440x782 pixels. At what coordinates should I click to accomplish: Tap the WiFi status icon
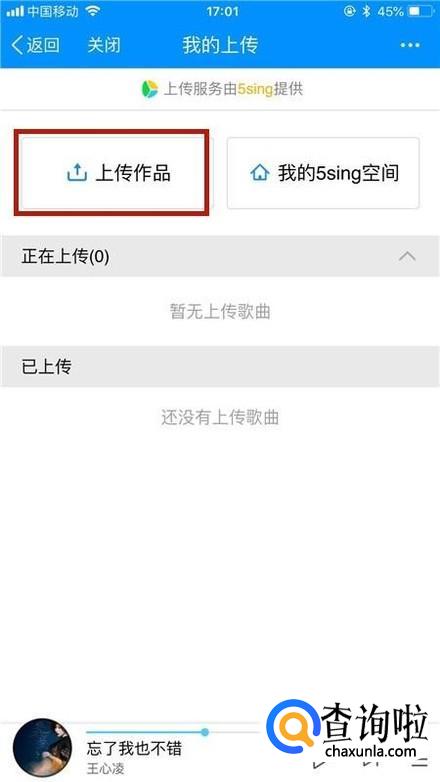click(x=93, y=11)
